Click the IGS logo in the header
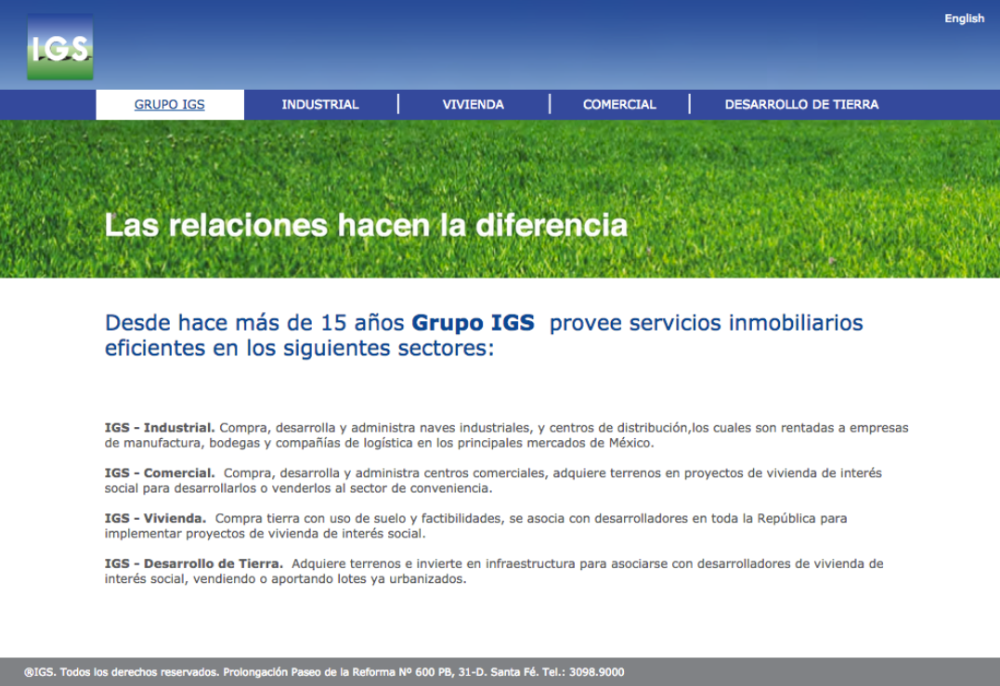The height and width of the screenshot is (686, 1000). pyautogui.click(x=60, y=47)
